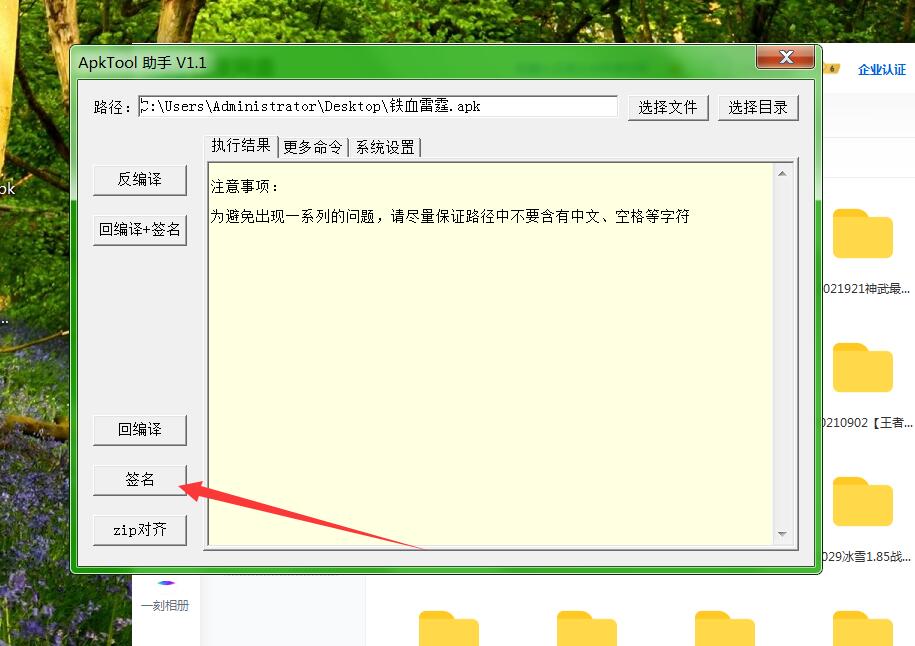Click into the 路径 path input field
The height and width of the screenshot is (646, 915).
click(378, 106)
